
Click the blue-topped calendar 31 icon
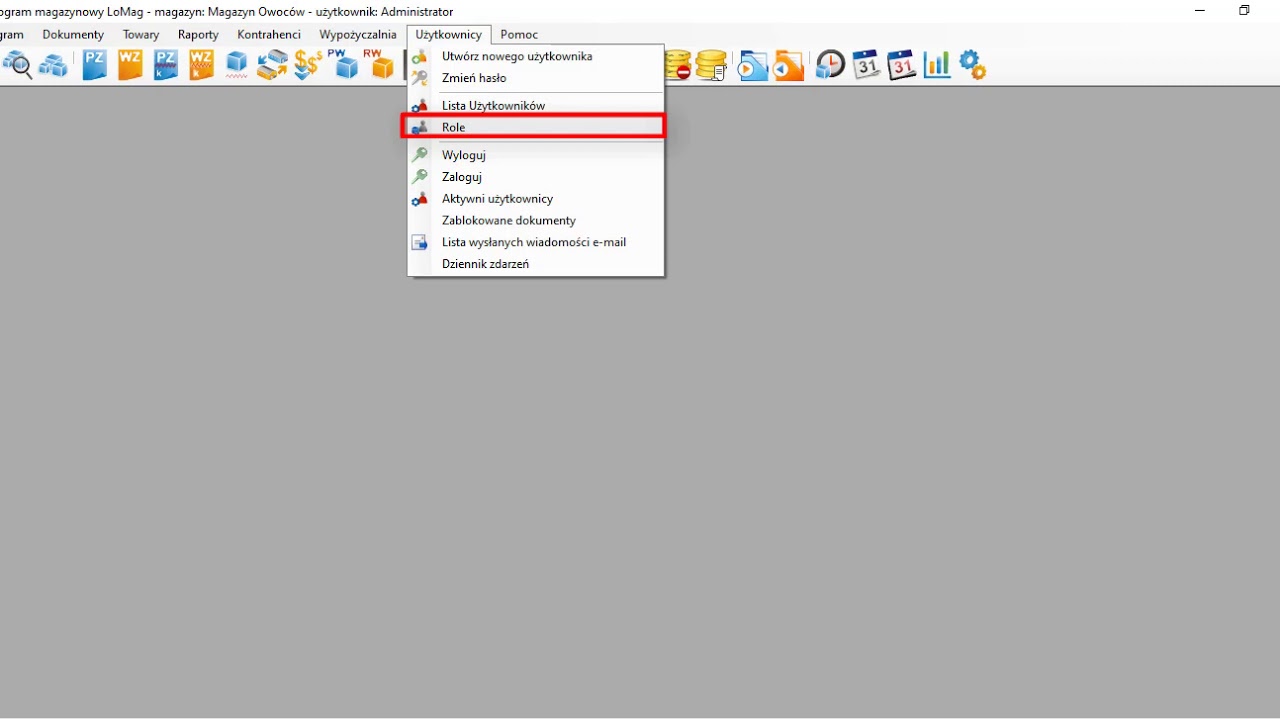pyautogui.click(x=866, y=65)
